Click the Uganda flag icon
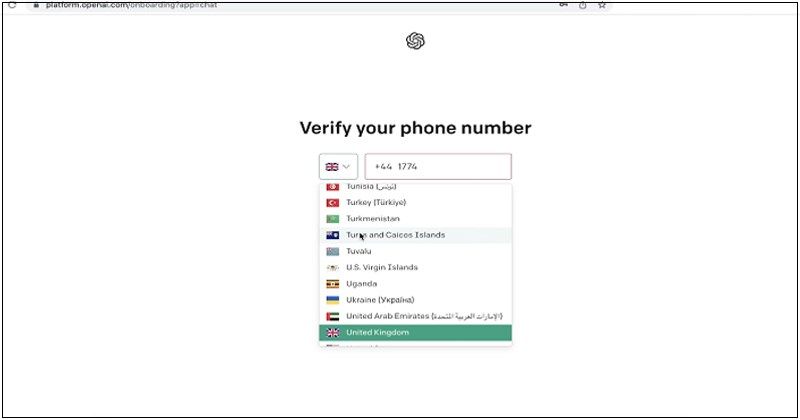Viewport: 800px width, 420px height. [x=333, y=284]
